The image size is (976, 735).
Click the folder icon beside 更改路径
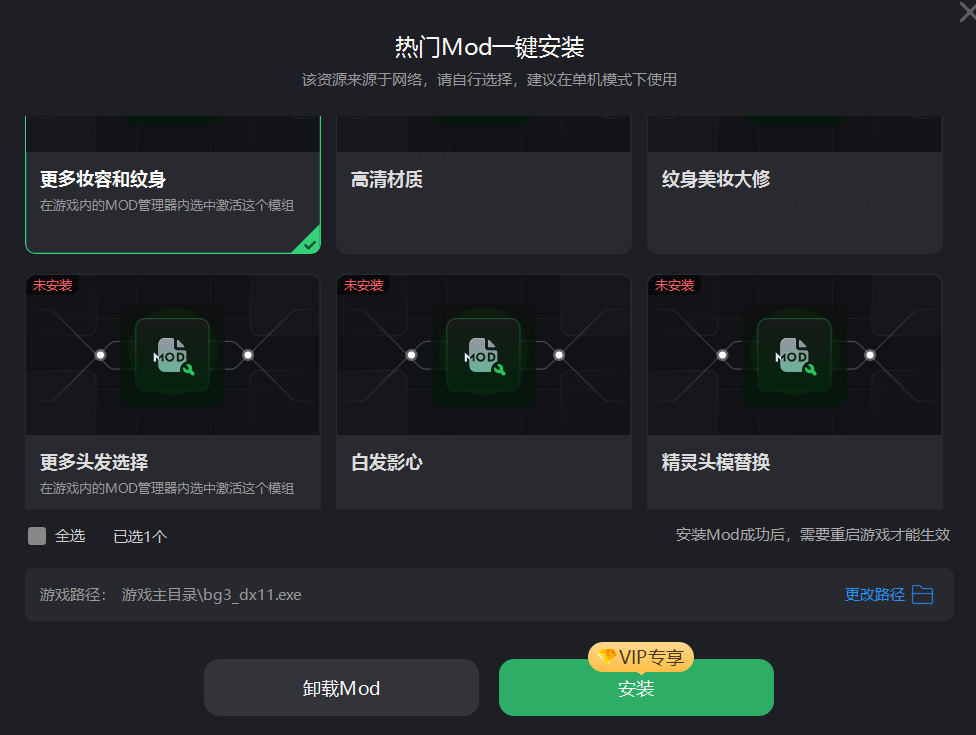click(x=922, y=594)
